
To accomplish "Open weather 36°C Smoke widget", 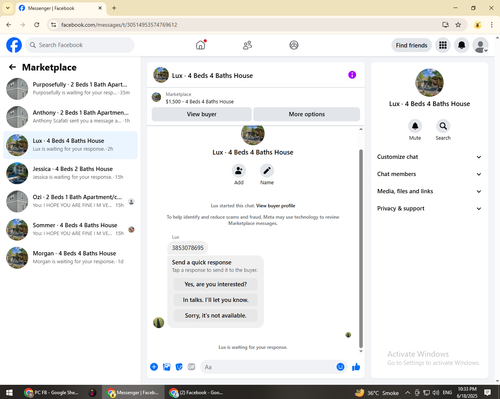I will pos(377,393).
